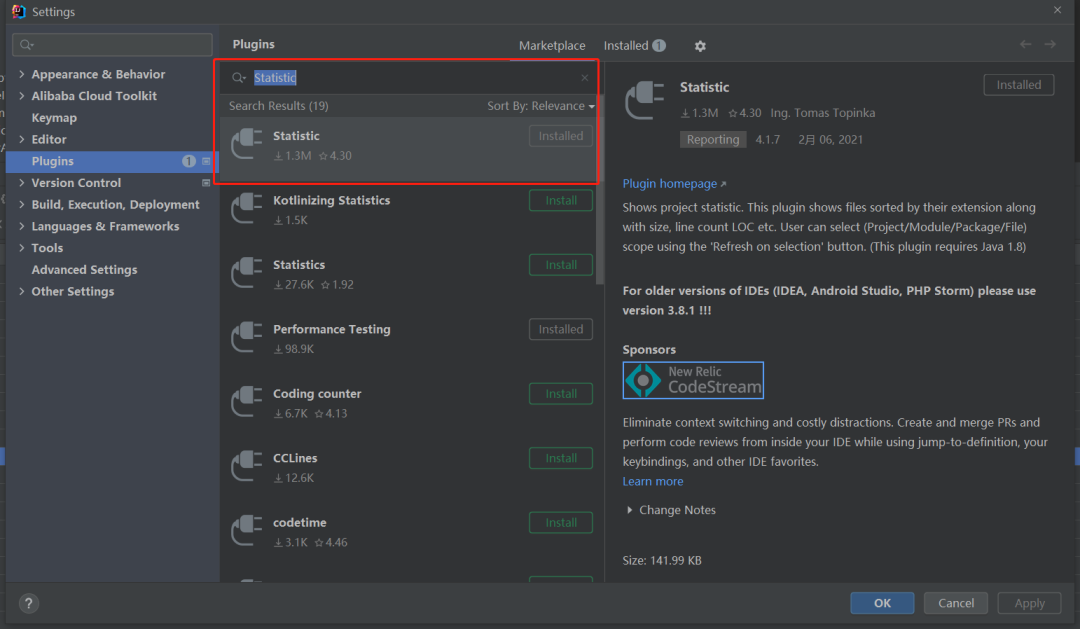
Task: Click the plugin list vertical scrollbar
Action: tap(600, 201)
